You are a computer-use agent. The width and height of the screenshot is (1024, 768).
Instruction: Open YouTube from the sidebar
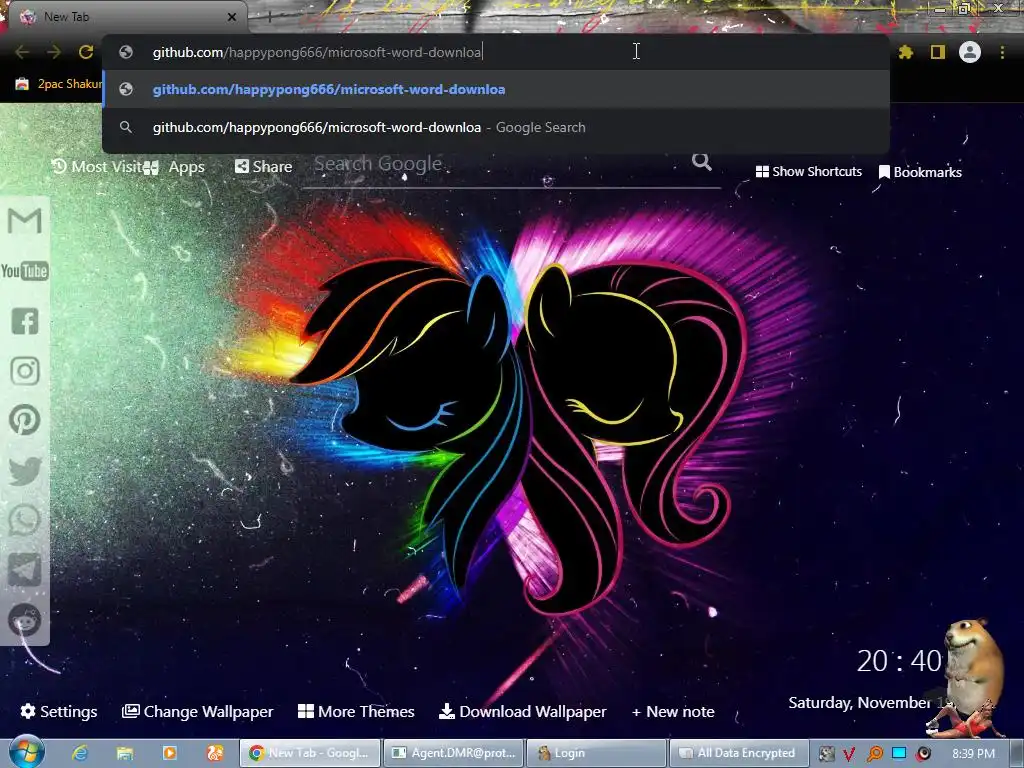[25, 271]
